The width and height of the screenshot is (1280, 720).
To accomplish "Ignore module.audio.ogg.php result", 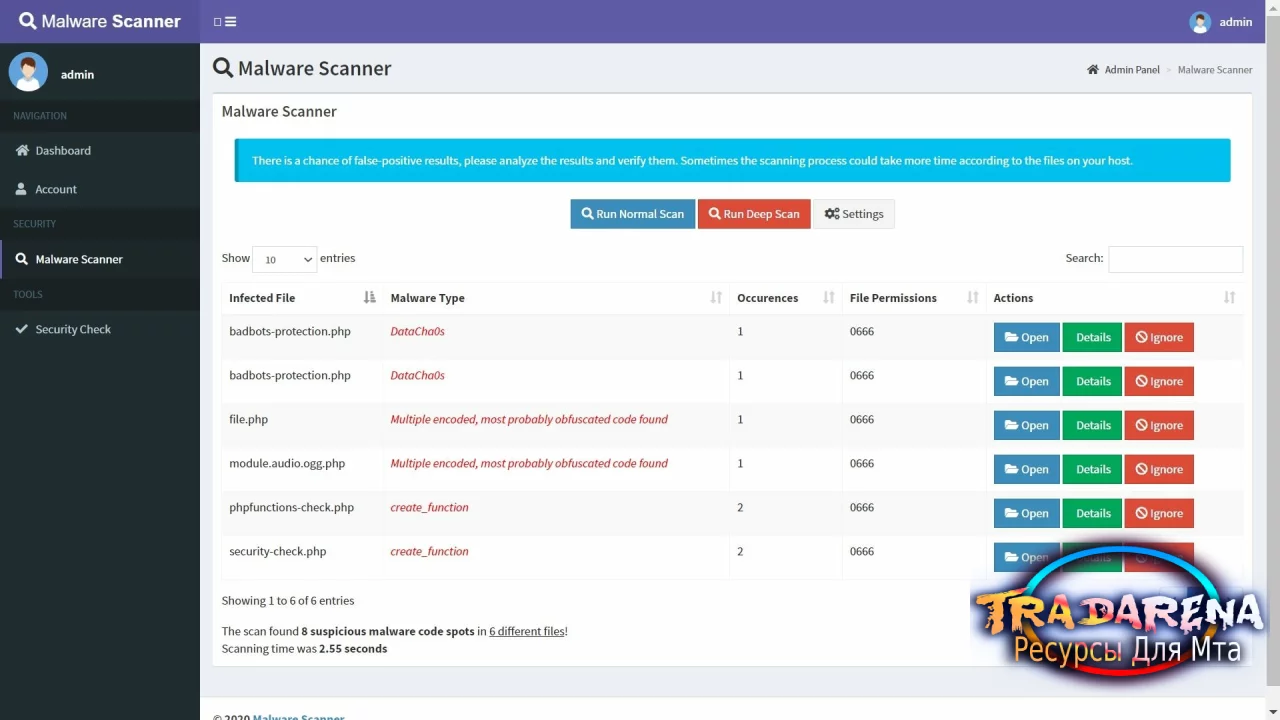I will pos(1159,469).
